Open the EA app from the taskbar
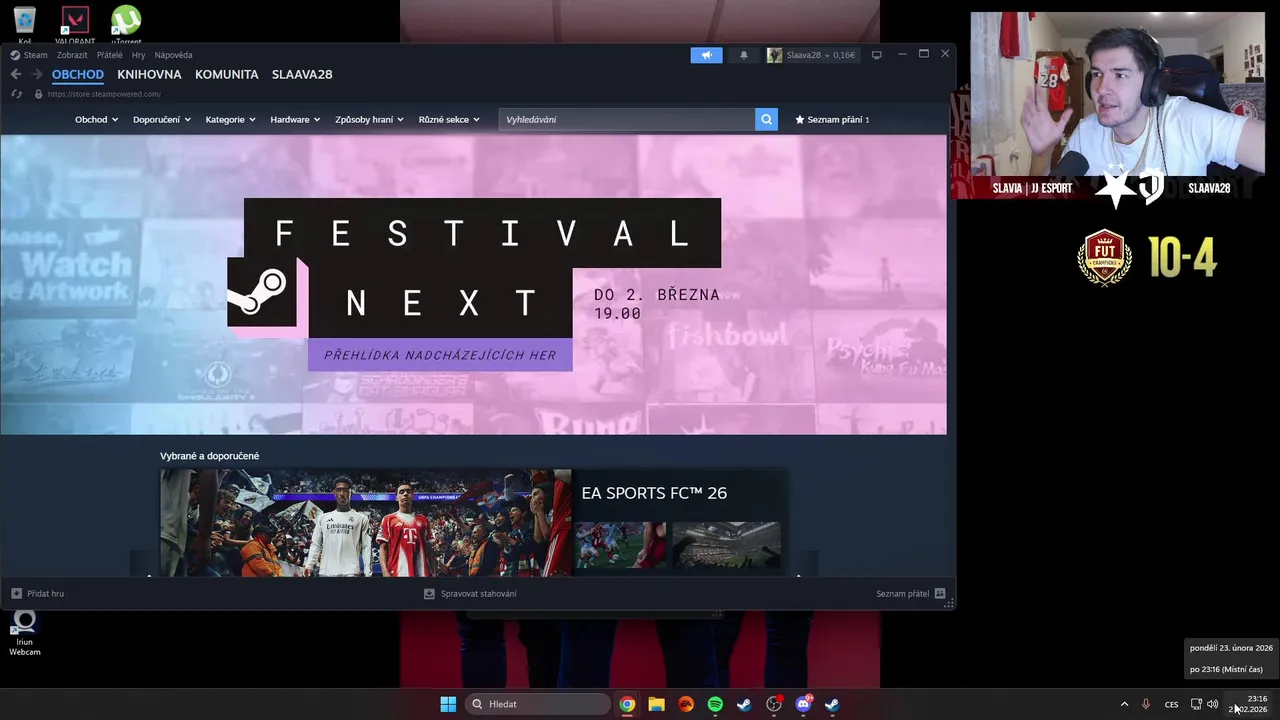The image size is (1280, 720). tap(686, 704)
